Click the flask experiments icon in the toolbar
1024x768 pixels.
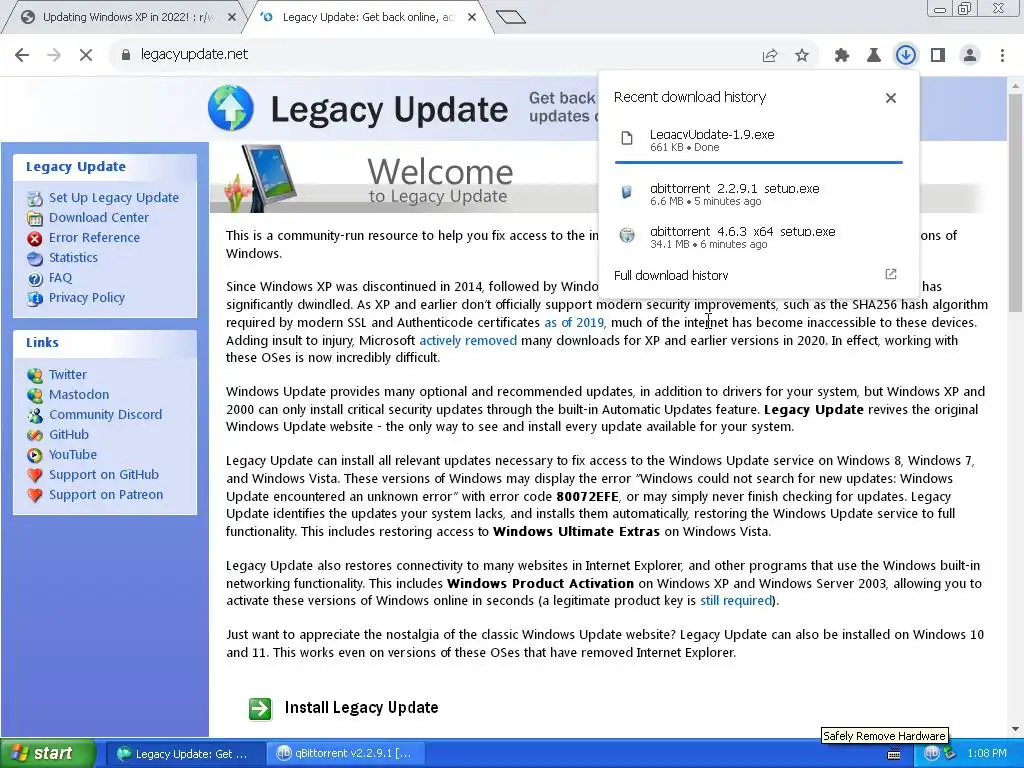(873, 56)
